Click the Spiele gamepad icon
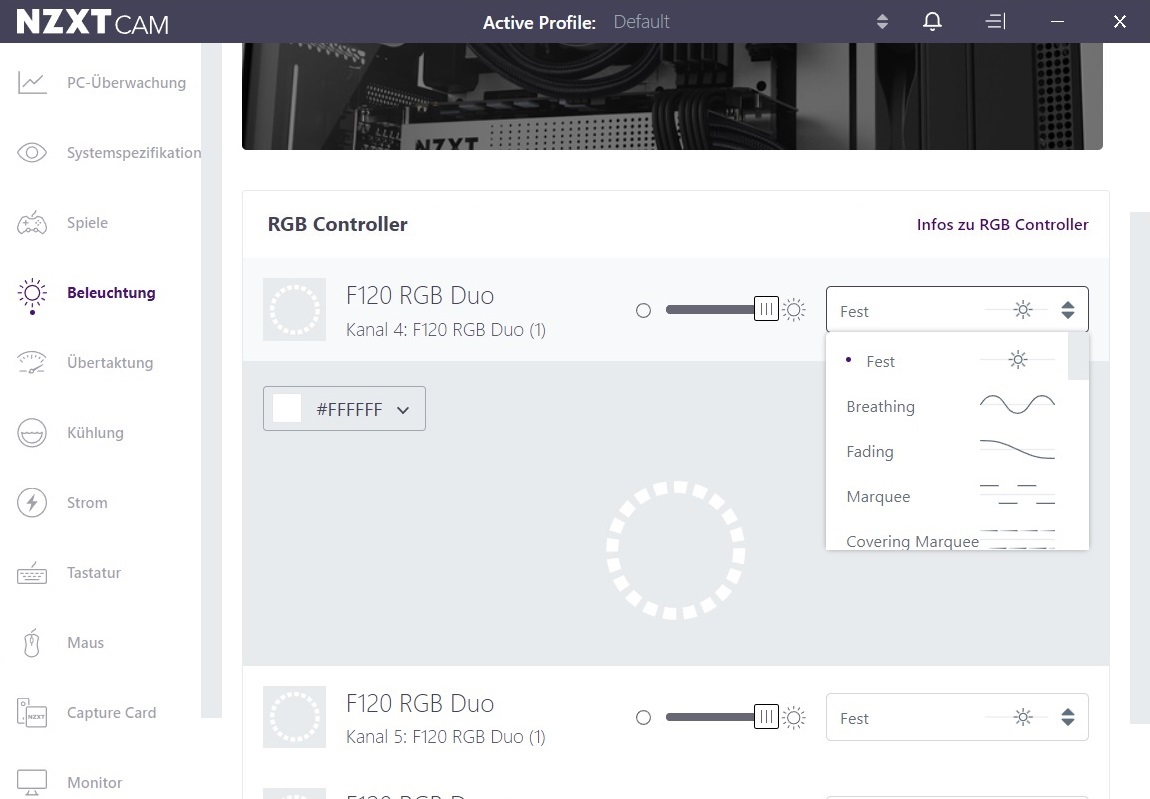The width and height of the screenshot is (1150, 799). click(x=32, y=223)
